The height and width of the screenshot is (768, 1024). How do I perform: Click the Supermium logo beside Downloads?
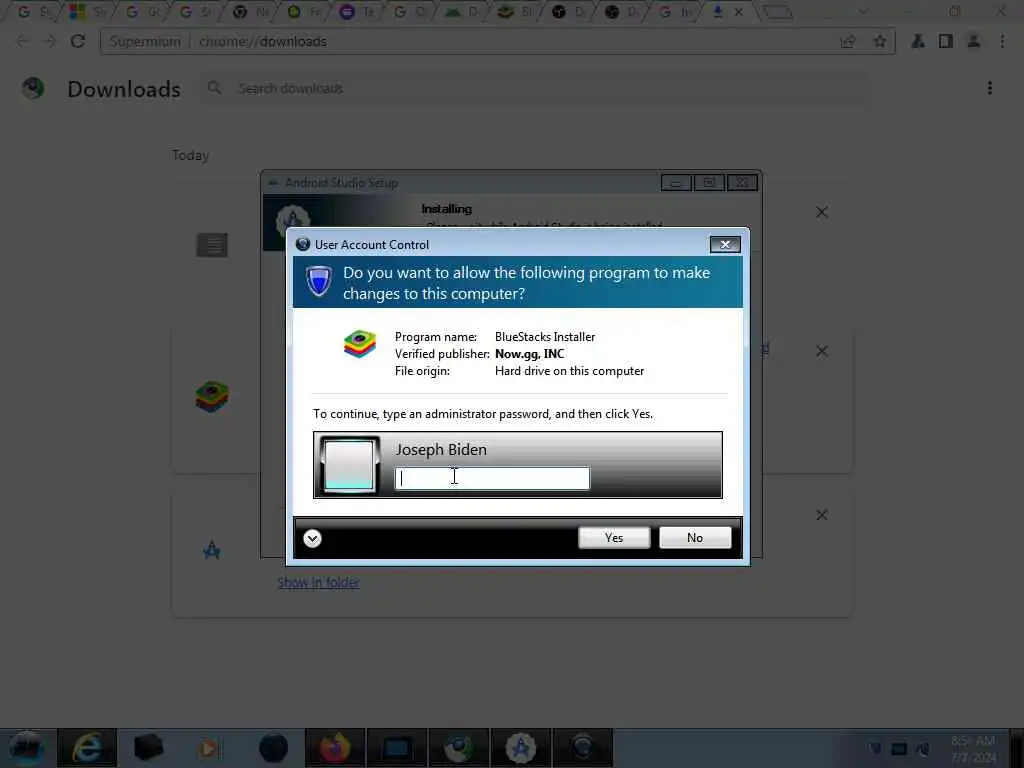(x=33, y=88)
